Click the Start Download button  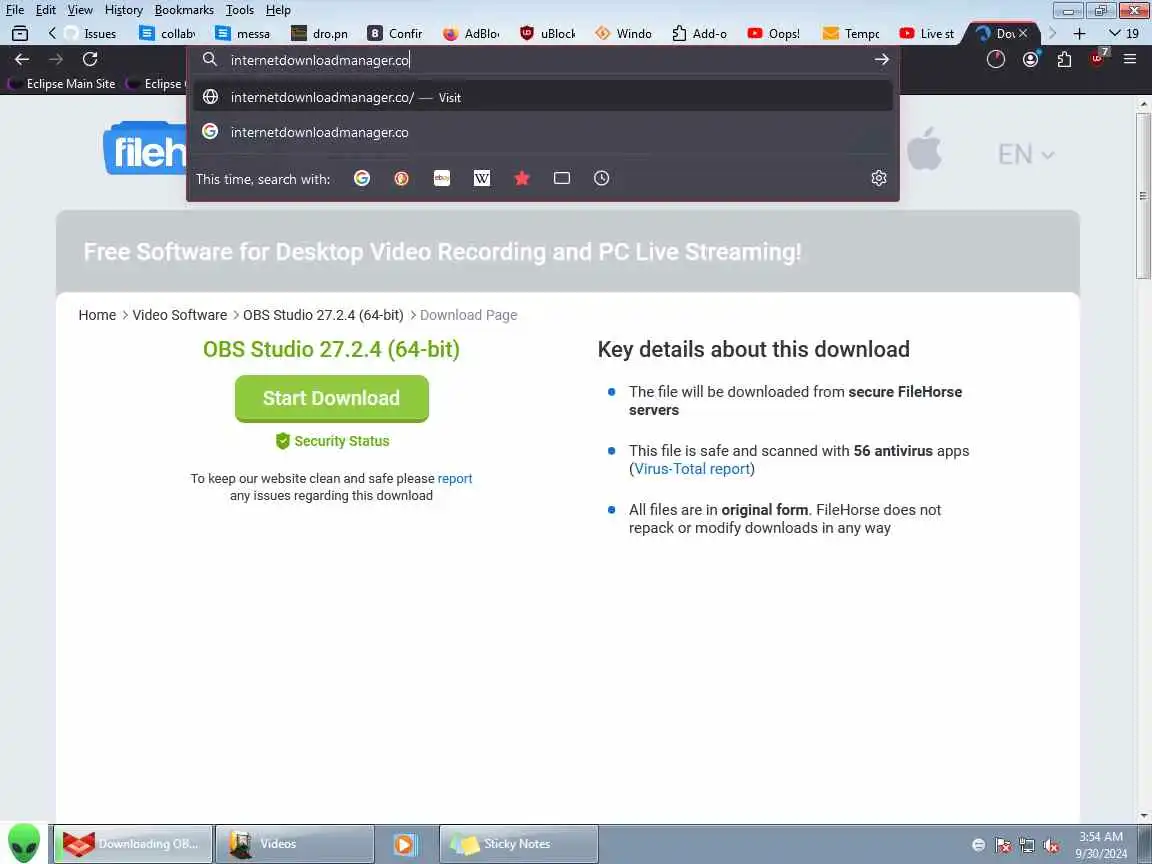click(331, 398)
